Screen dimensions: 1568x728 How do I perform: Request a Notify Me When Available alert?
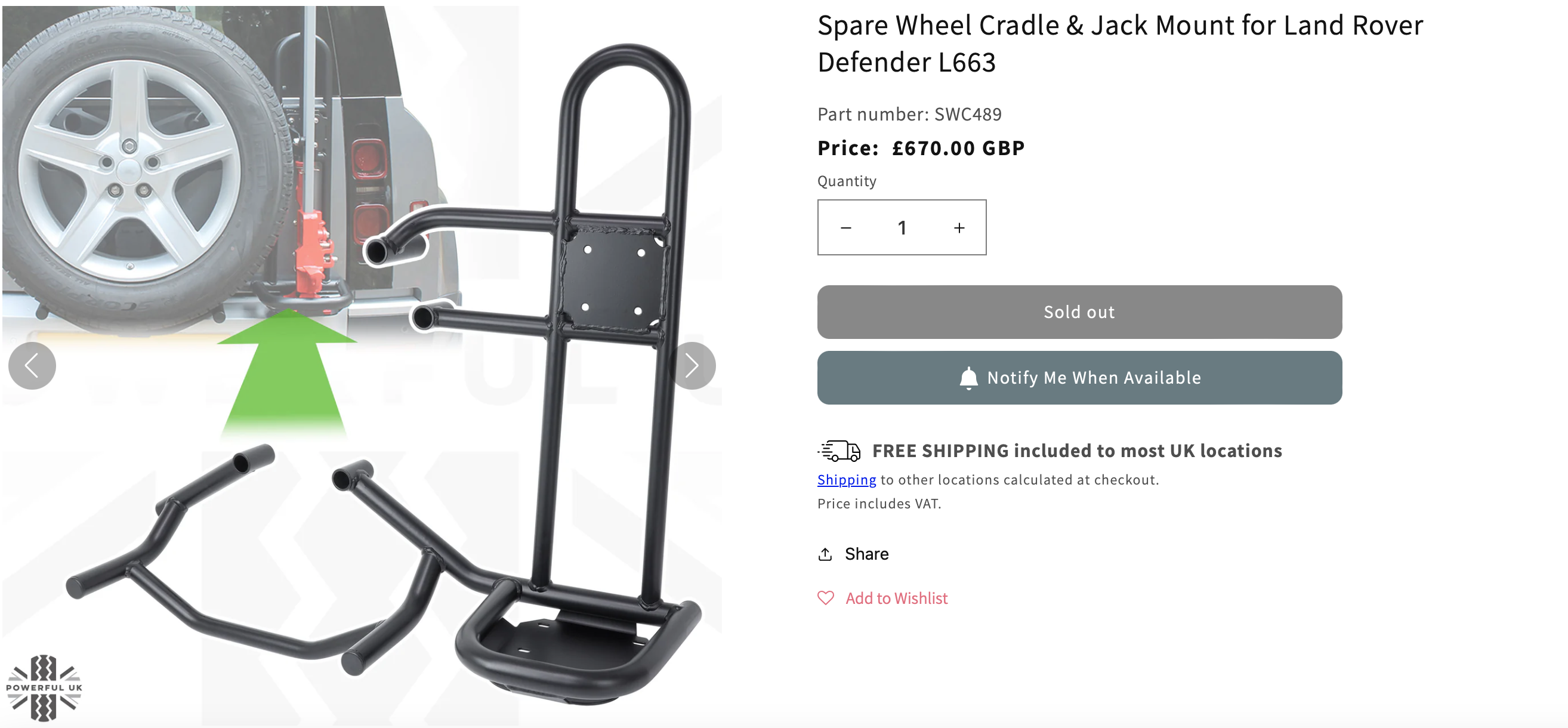1079,378
